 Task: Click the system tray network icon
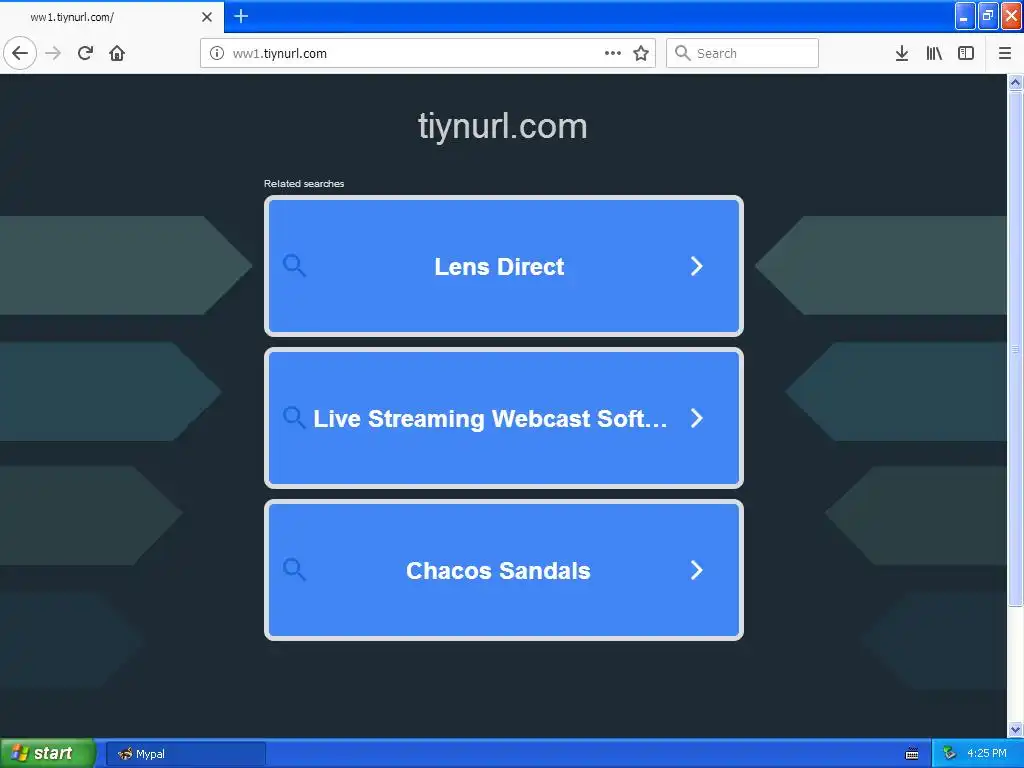[950, 753]
